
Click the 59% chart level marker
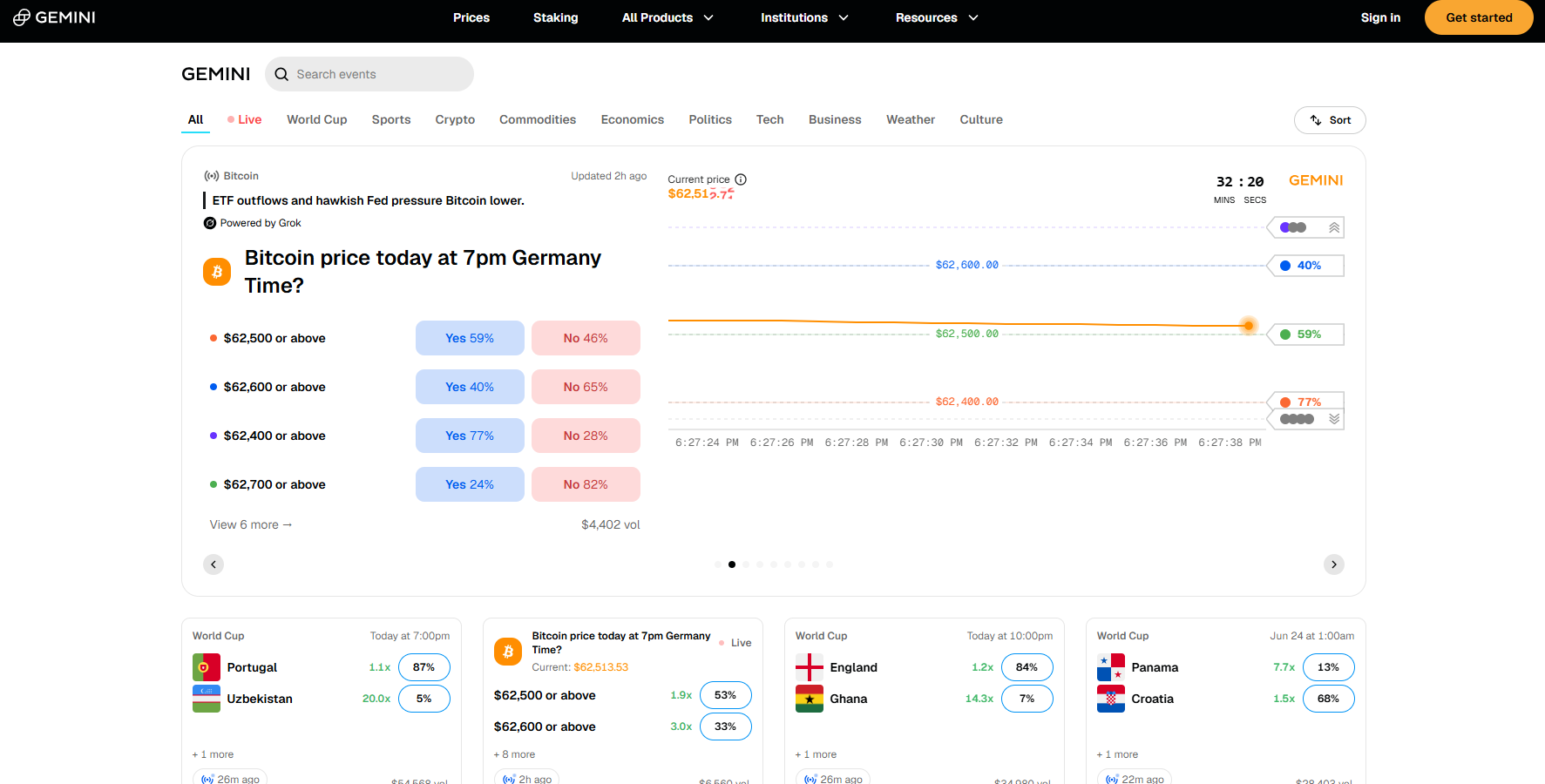tap(1305, 335)
